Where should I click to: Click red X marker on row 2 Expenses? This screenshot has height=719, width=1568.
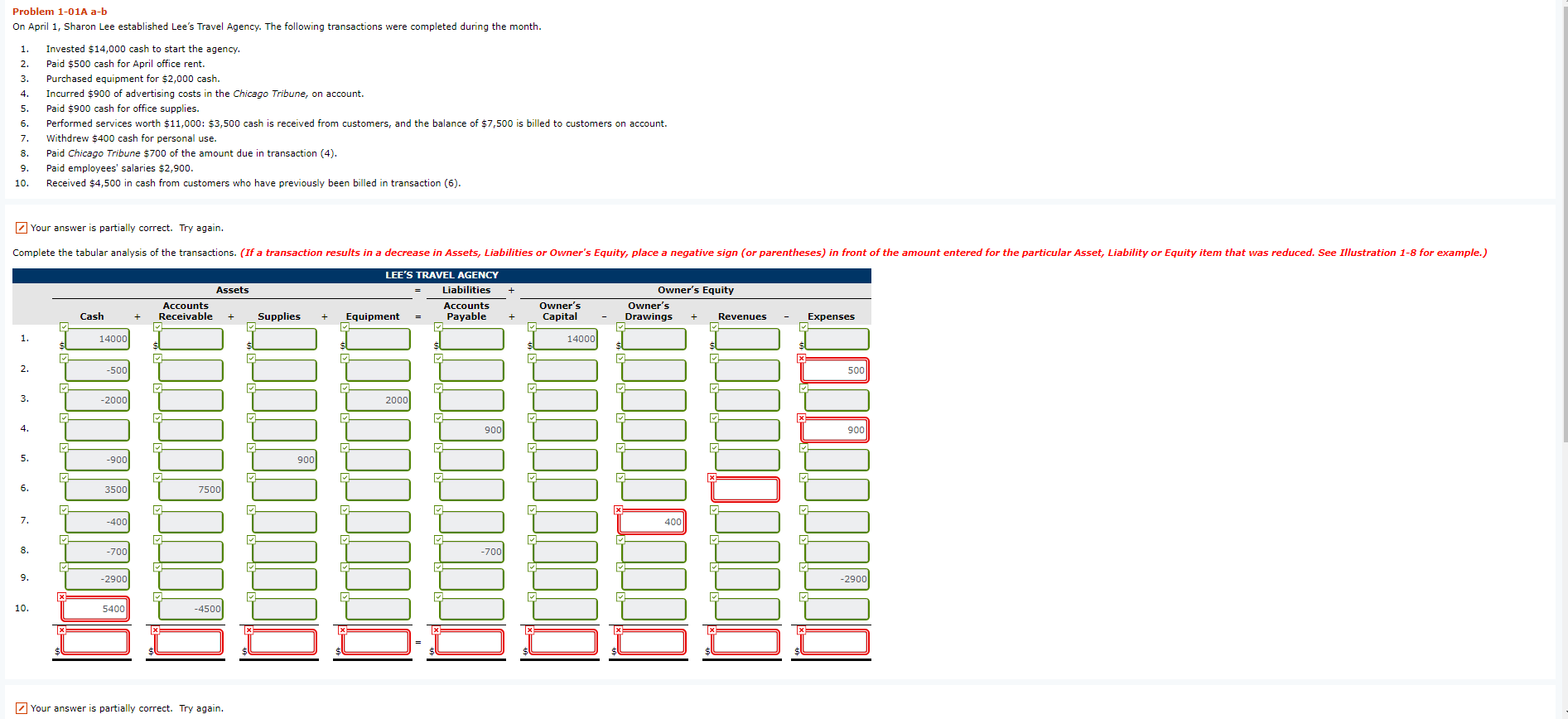(x=801, y=358)
